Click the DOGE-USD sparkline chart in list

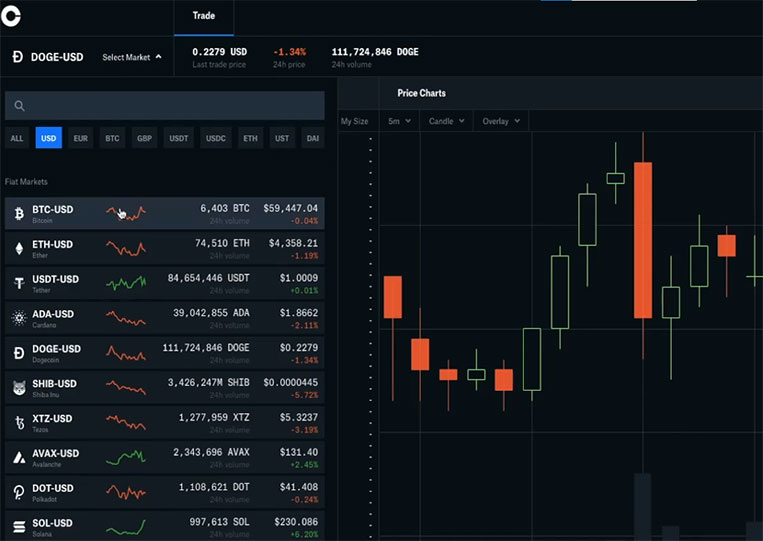(126, 353)
